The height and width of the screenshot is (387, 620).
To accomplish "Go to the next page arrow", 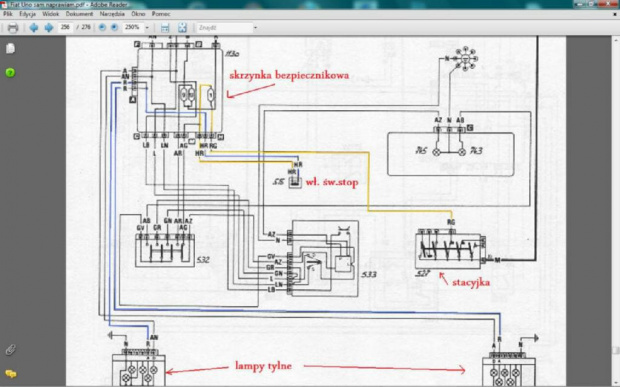I will click(49, 28).
